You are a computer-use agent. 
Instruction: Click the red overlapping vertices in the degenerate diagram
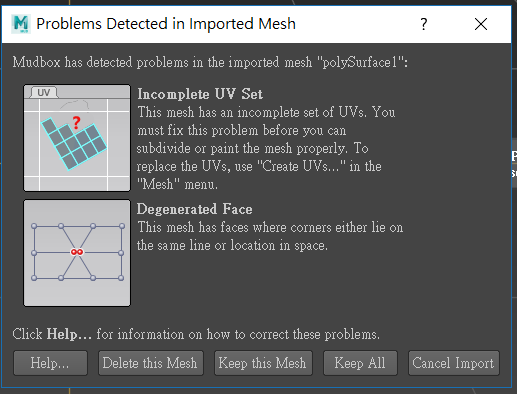point(77,252)
